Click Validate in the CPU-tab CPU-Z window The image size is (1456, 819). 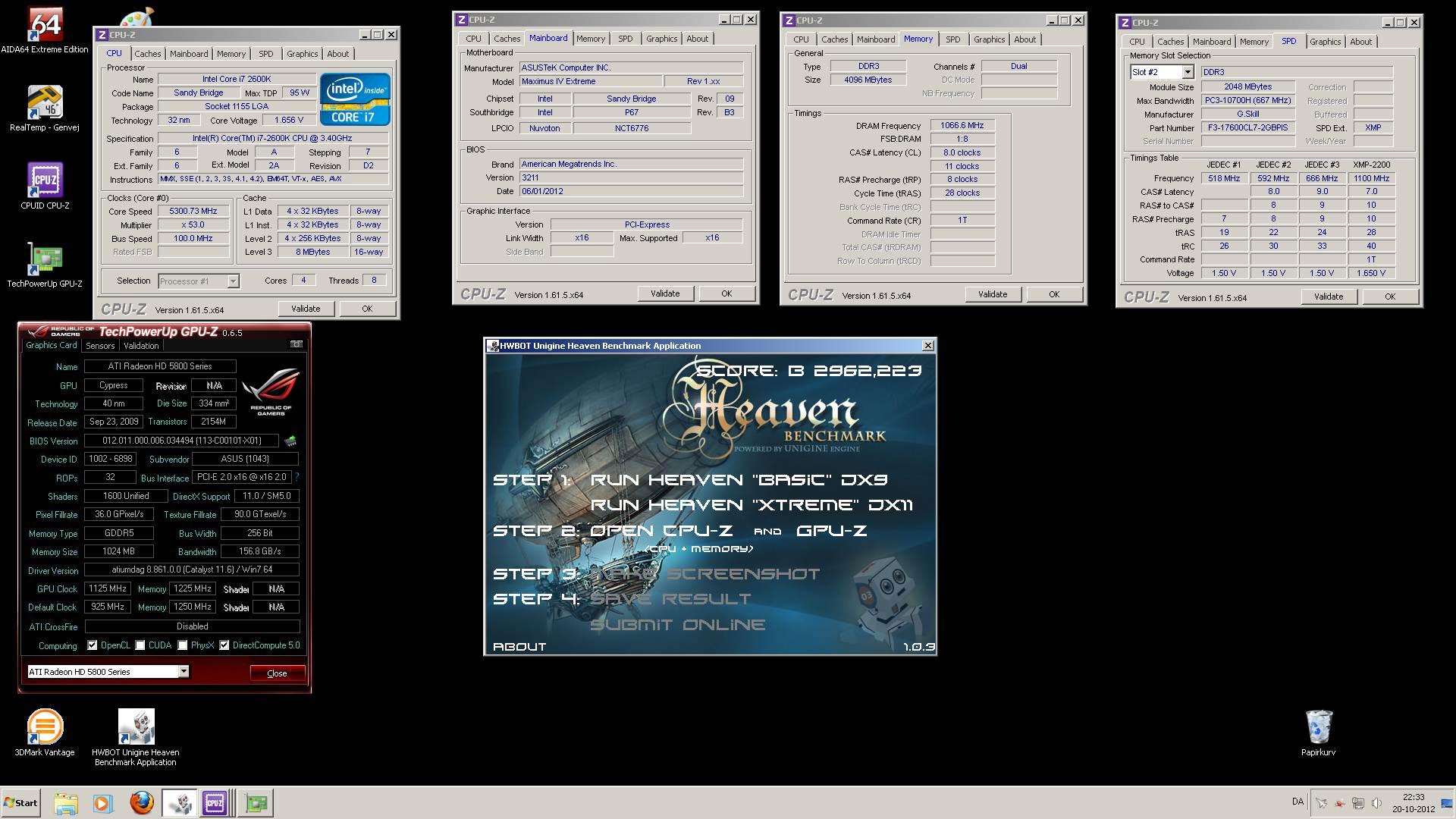click(306, 309)
